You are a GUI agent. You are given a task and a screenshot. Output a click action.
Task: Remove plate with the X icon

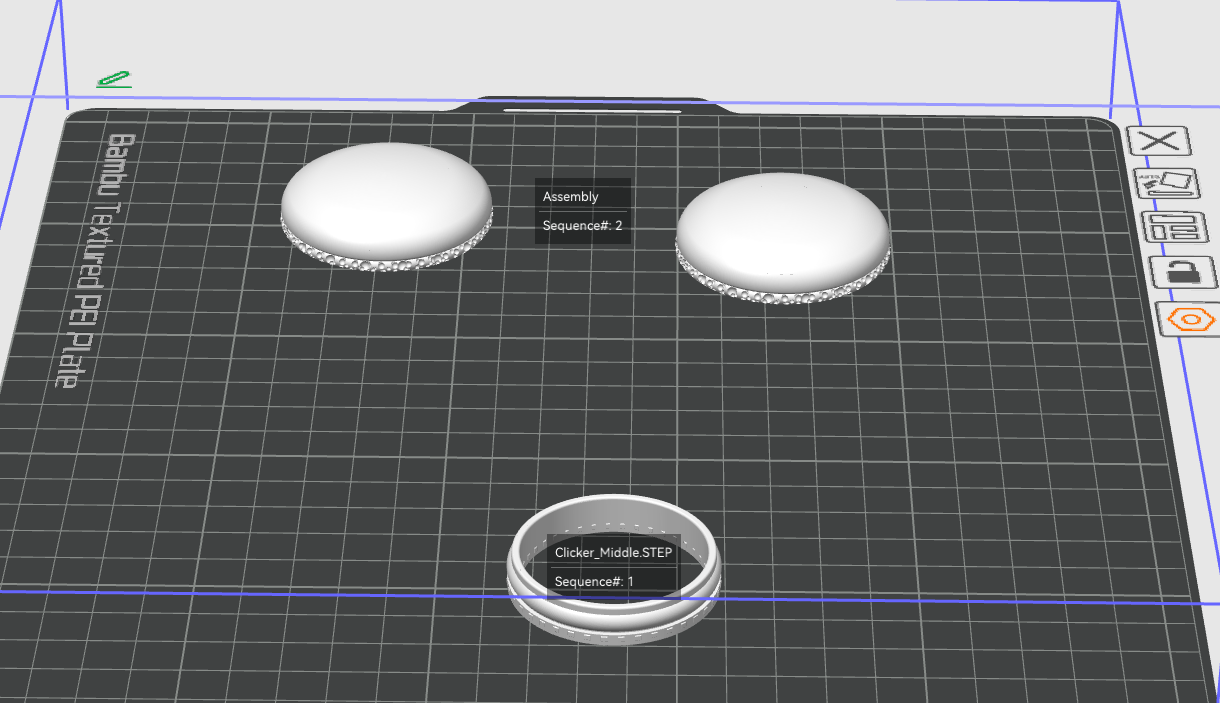pos(1160,140)
